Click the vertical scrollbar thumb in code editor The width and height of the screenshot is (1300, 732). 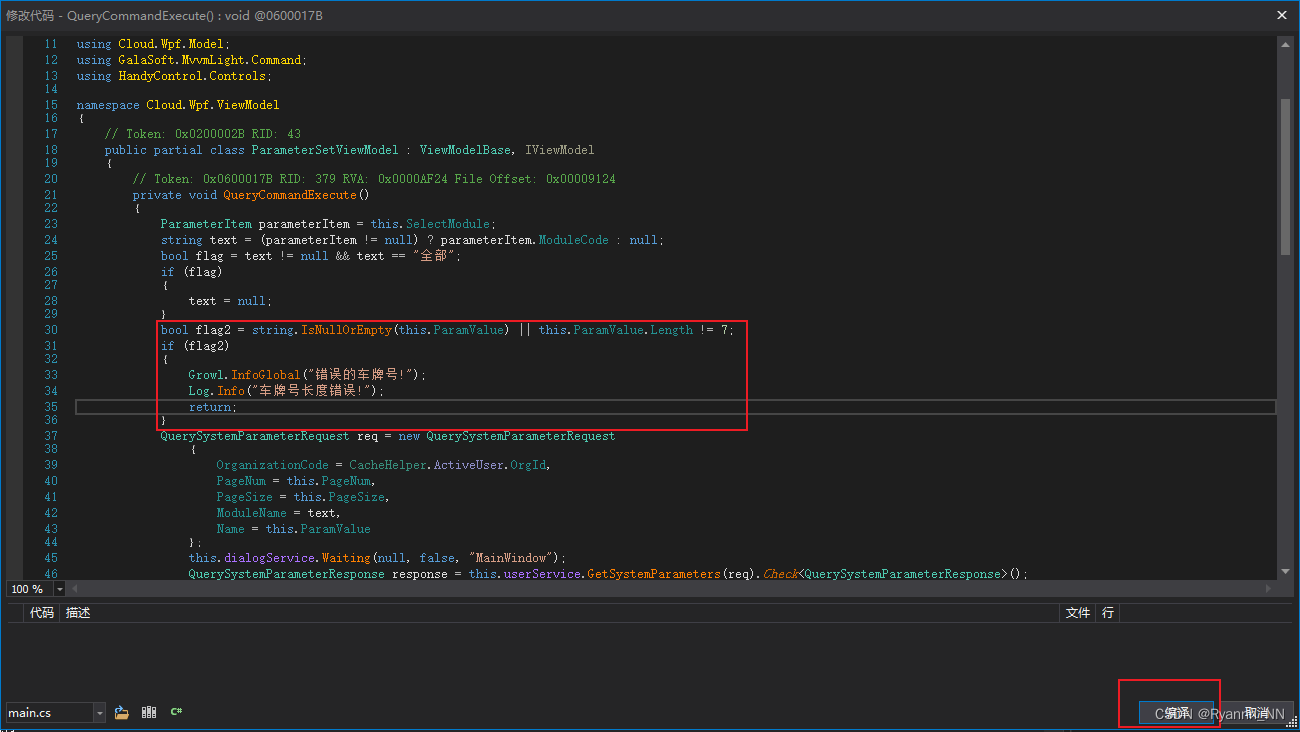(x=1285, y=176)
